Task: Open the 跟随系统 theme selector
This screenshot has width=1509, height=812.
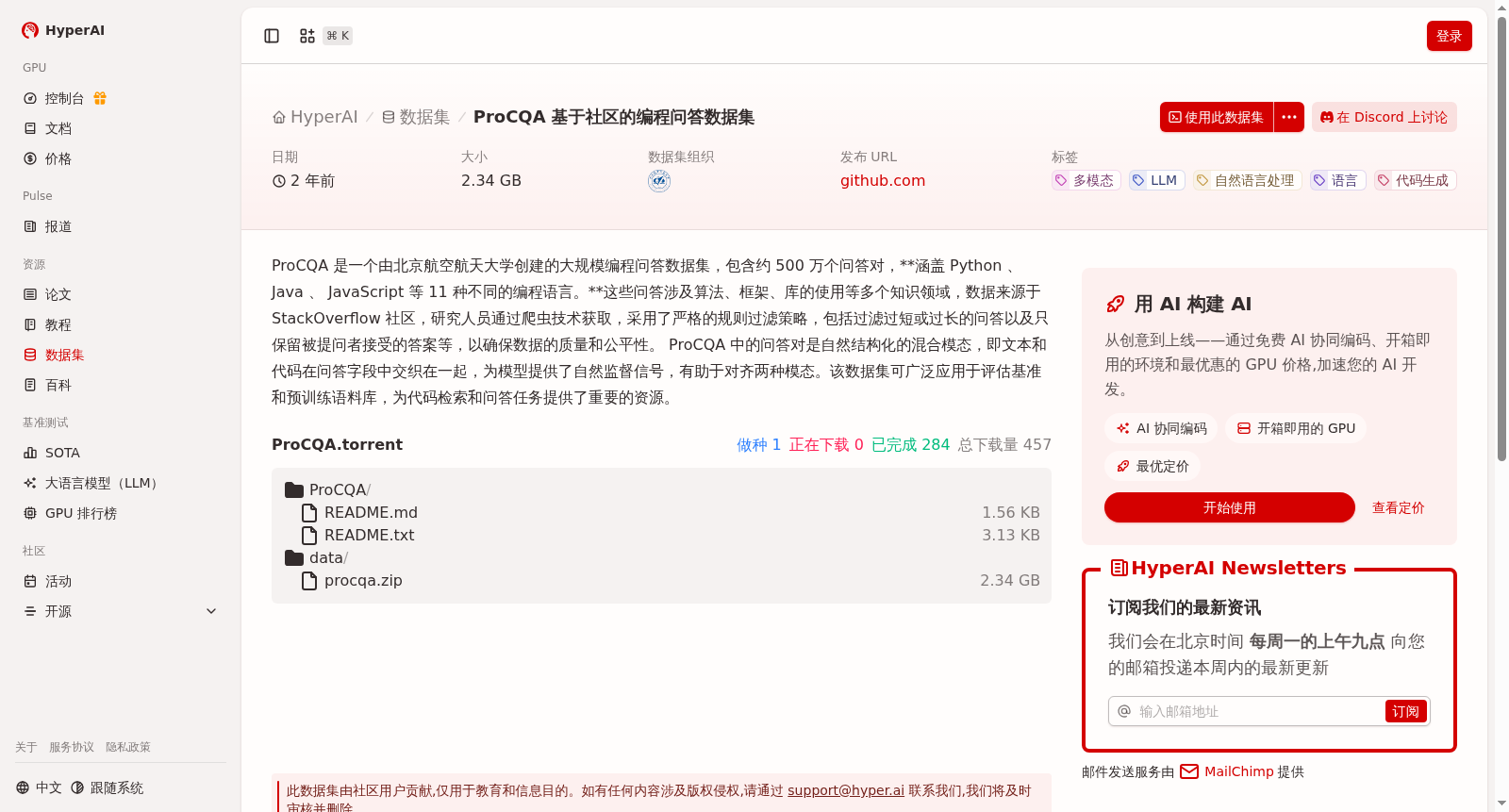Action: pyautogui.click(x=108, y=787)
